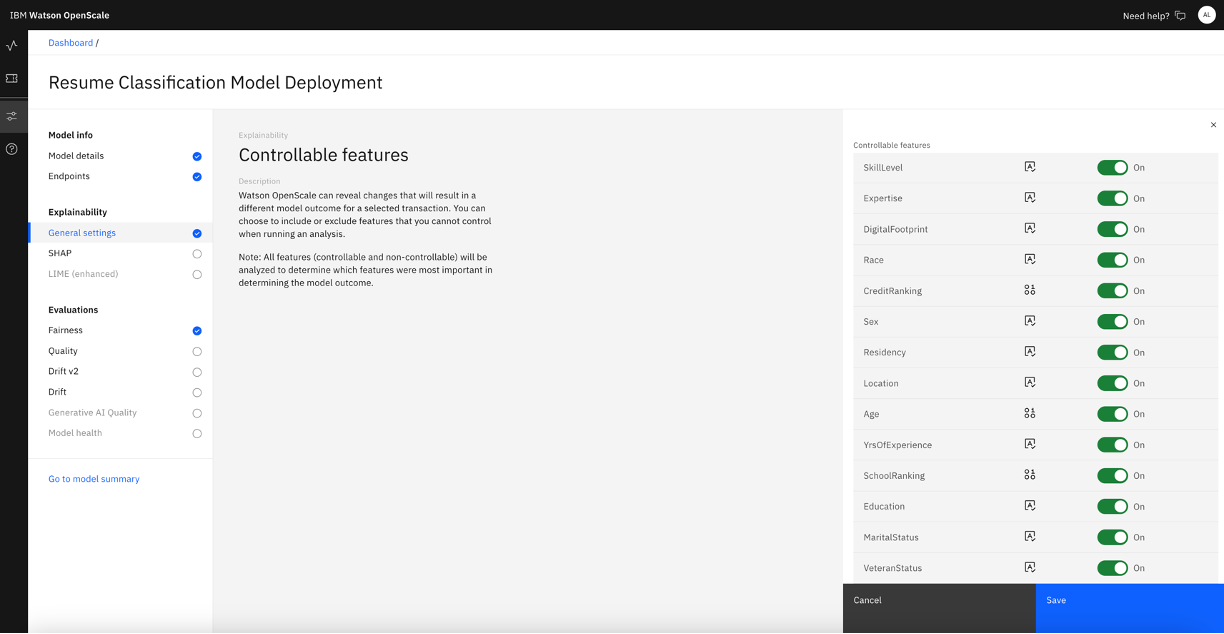
Task: Click the Location data type icon
Action: tap(1030, 383)
